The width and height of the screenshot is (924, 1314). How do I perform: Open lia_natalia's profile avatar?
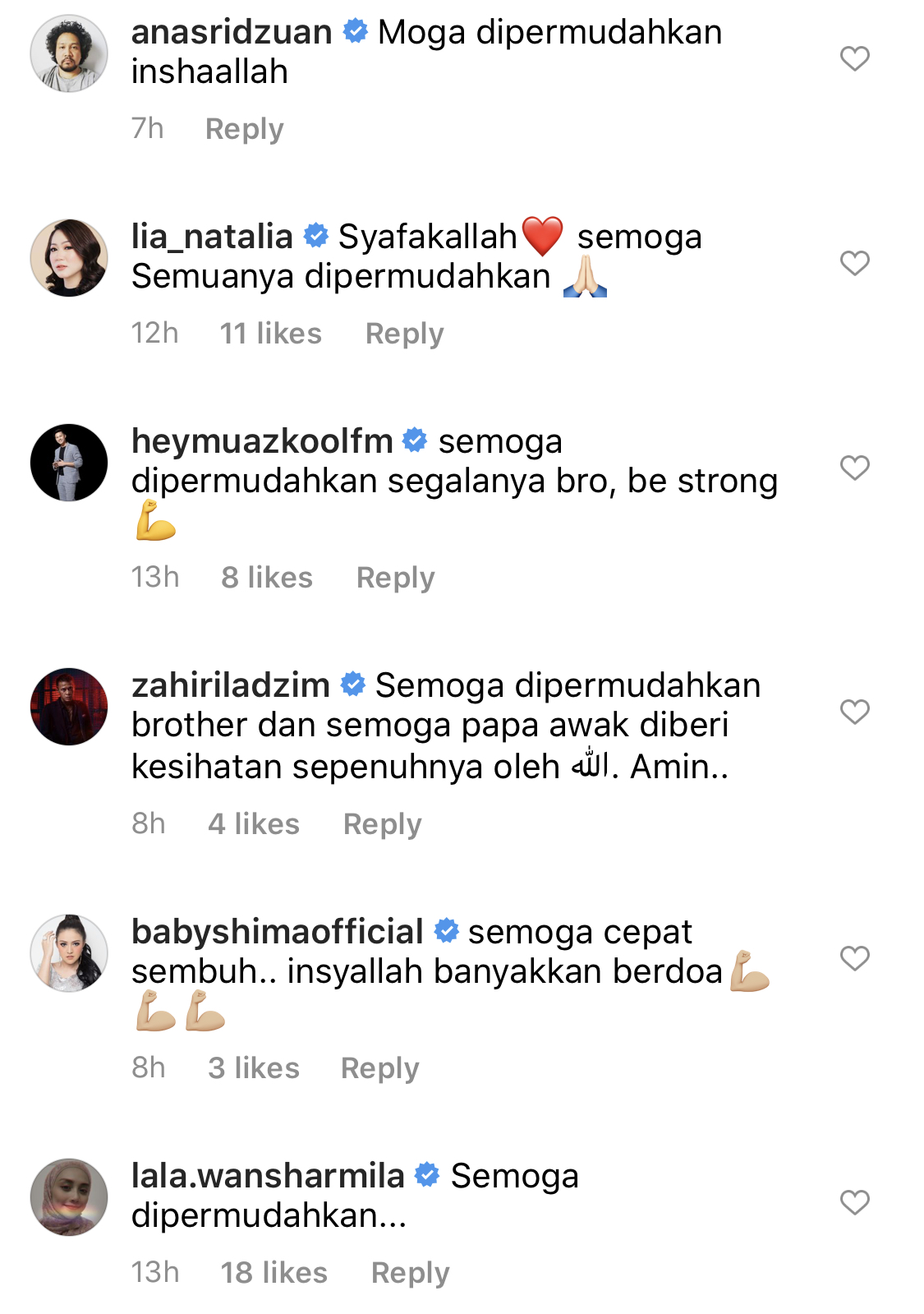(69, 258)
